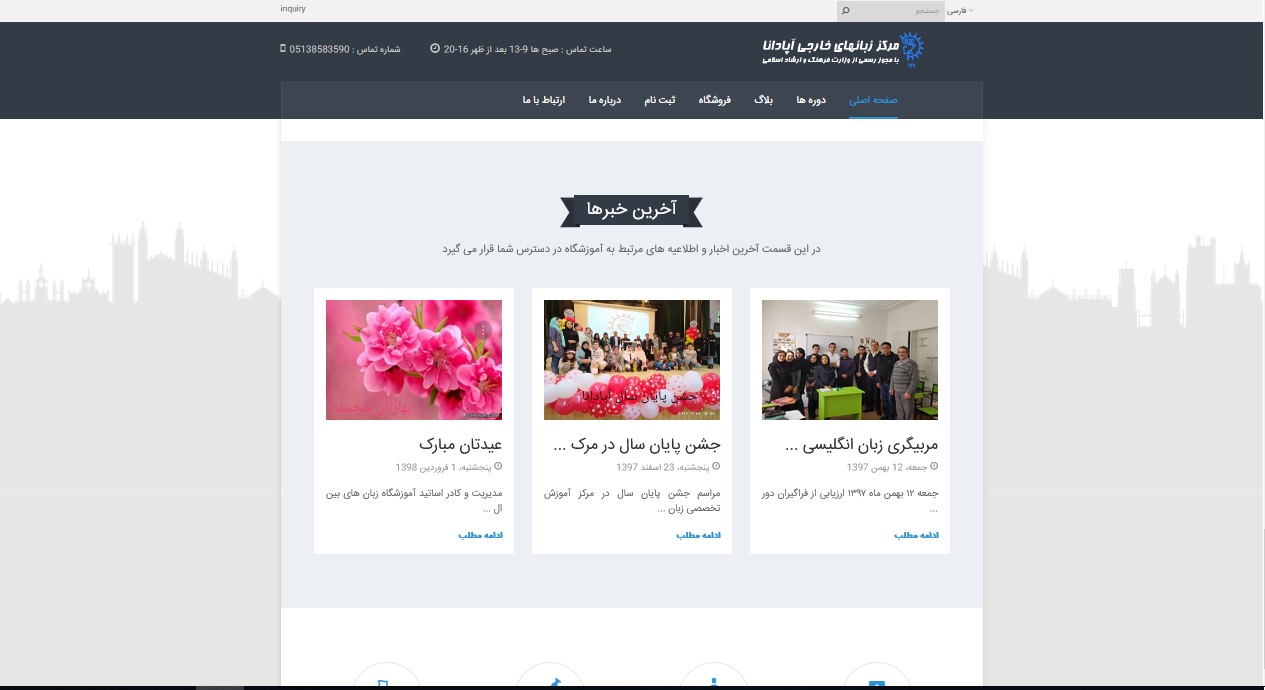The image size is (1265, 690).
Task: Open the بلاگ menu item
Action: (763, 100)
